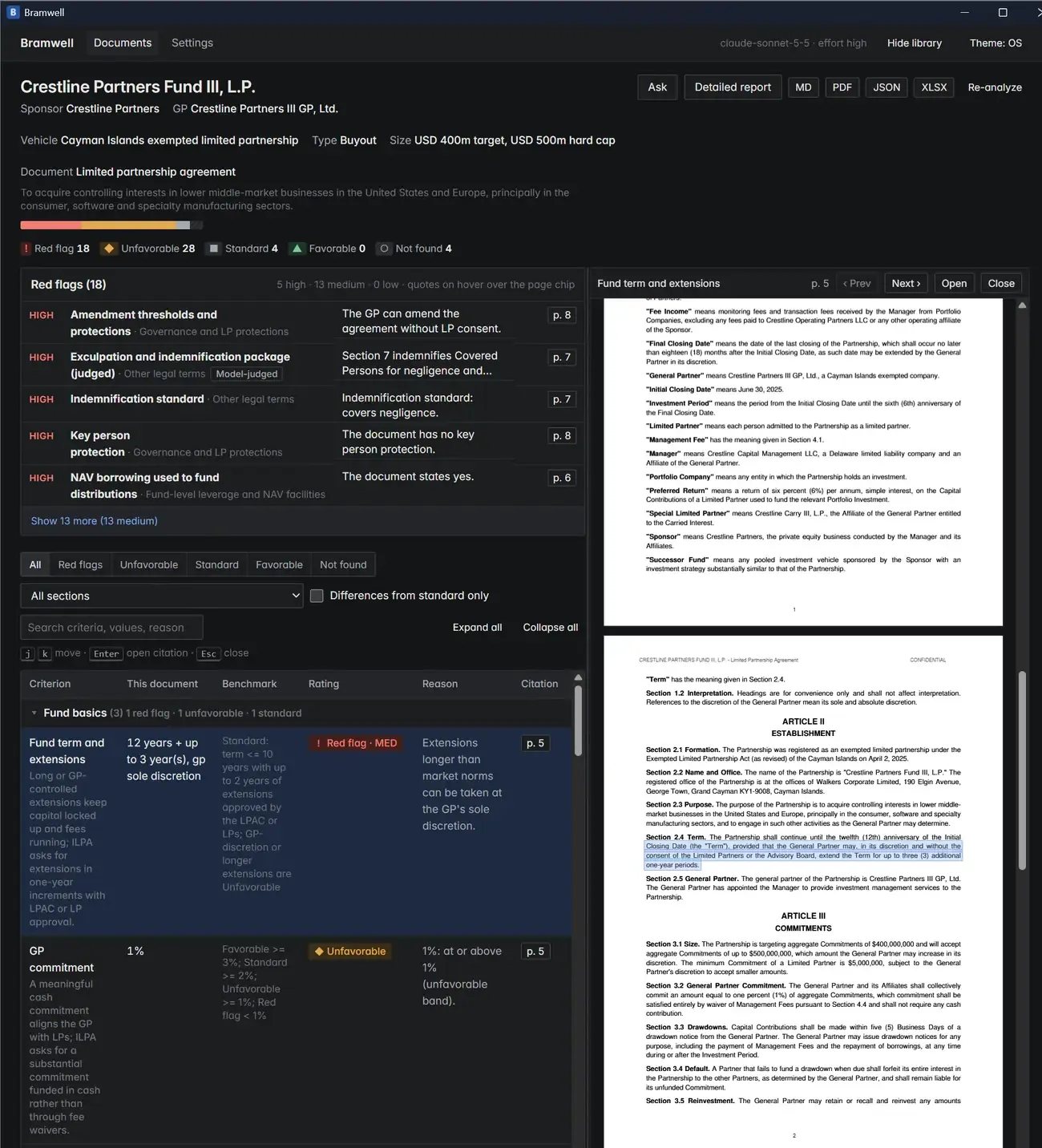Export as MD
This screenshot has width=1042, height=1148.
tap(804, 87)
